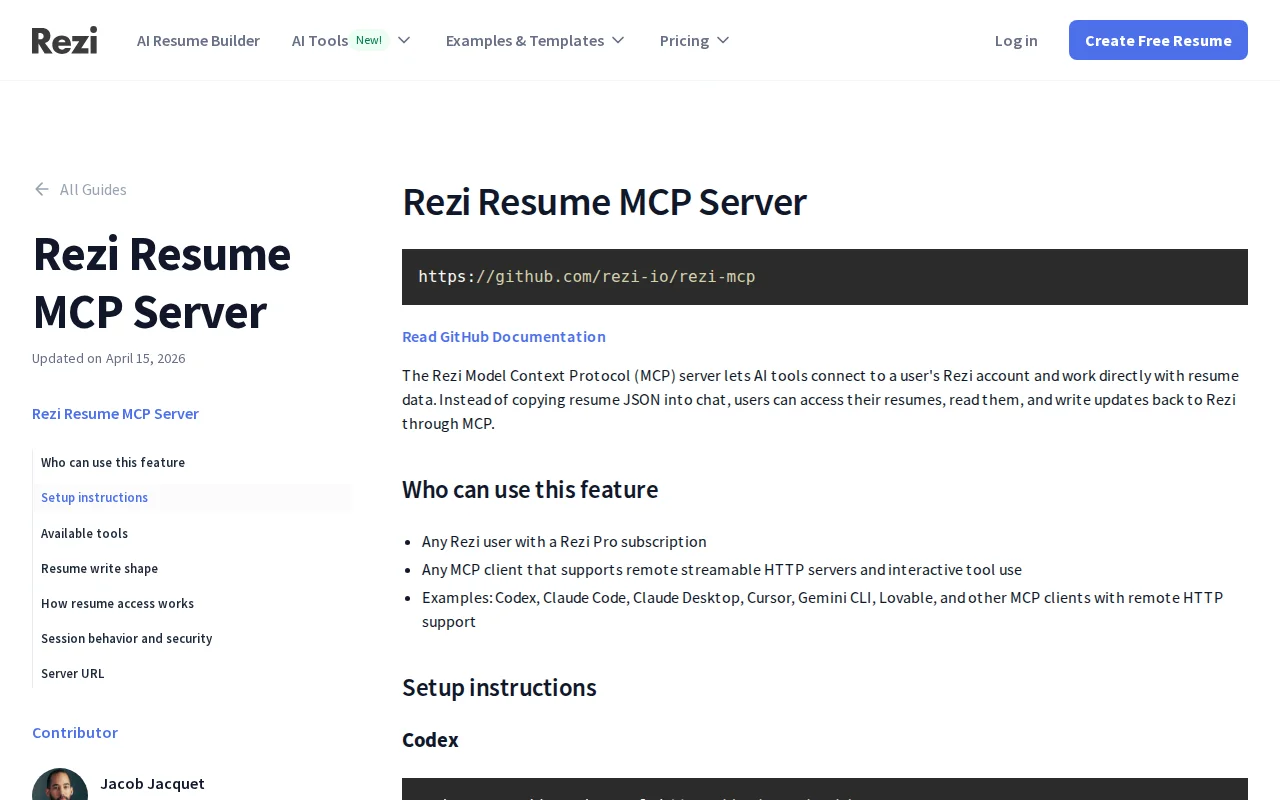Open AI Resume Builder menu item
This screenshot has height=800, width=1280.
(x=198, y=40)
